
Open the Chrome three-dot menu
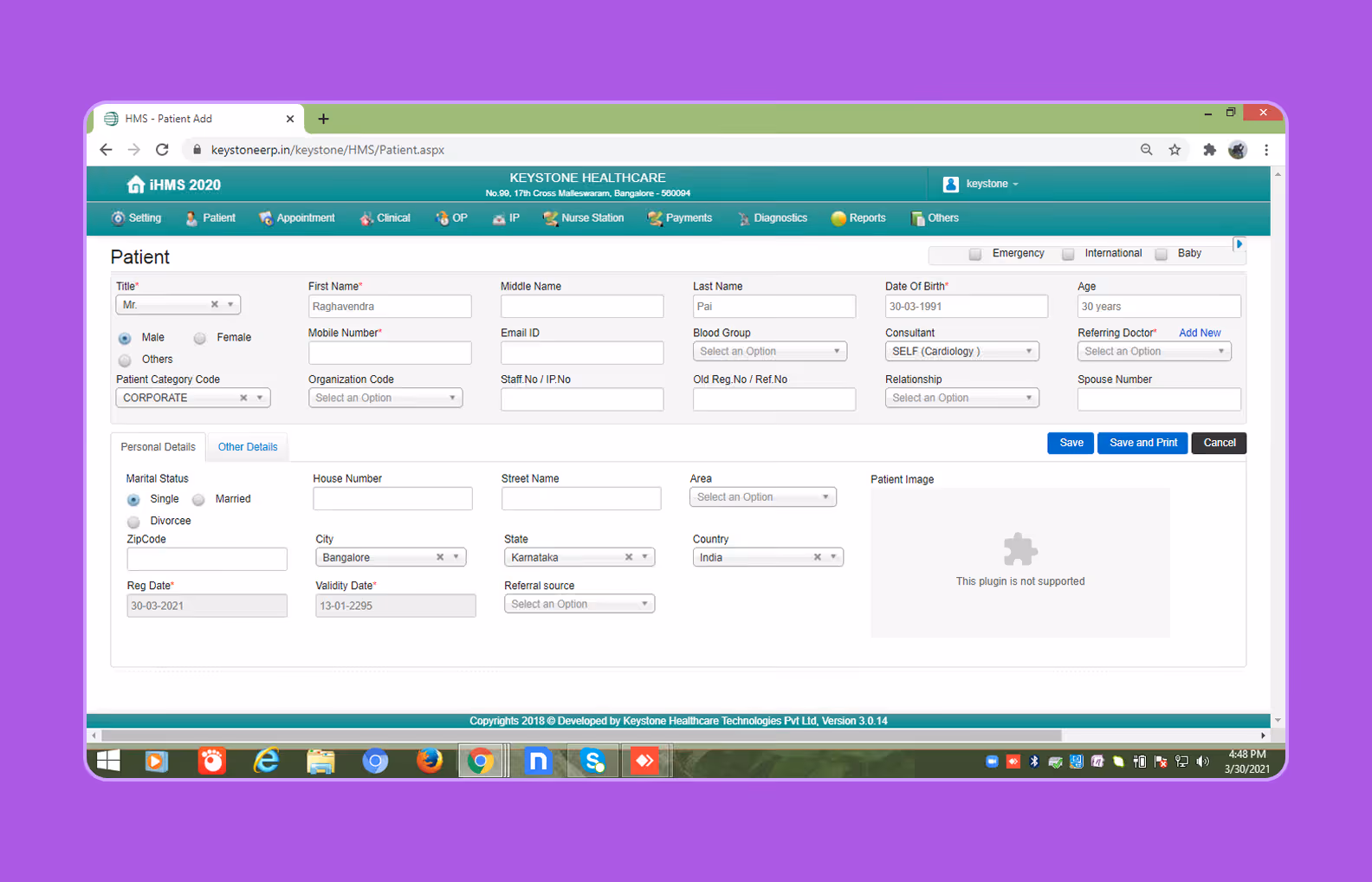[1266, 150]
